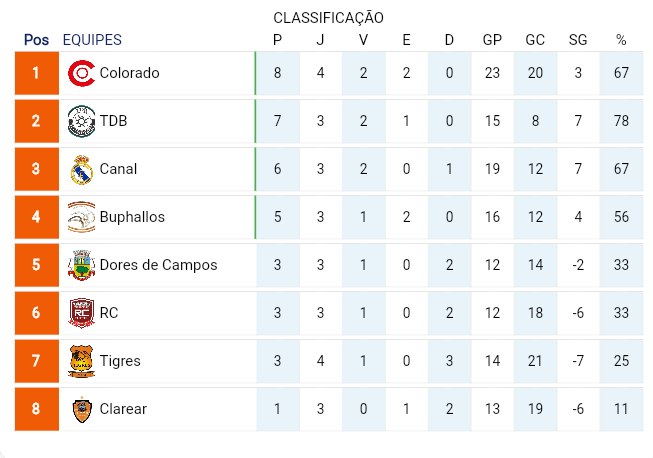Click the Colorado team crest icon

tap(82, 73)
